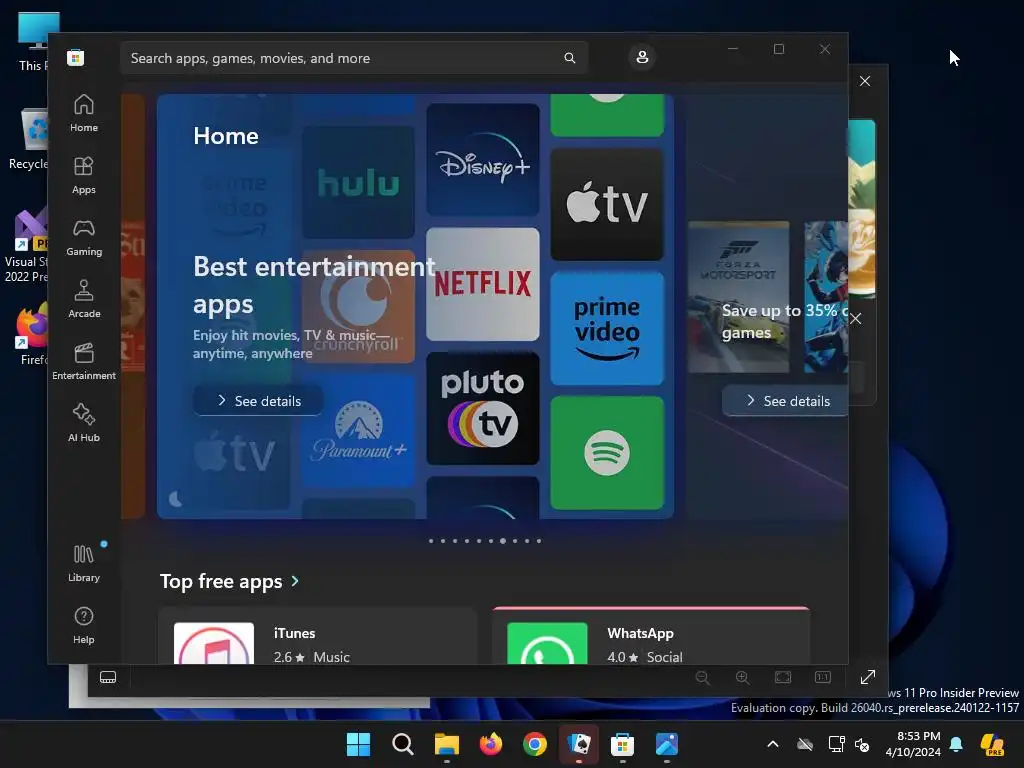Screen dimensions: 1024x768
Task: Open AI Hub in the sidebar
Action: pos(84,423)
